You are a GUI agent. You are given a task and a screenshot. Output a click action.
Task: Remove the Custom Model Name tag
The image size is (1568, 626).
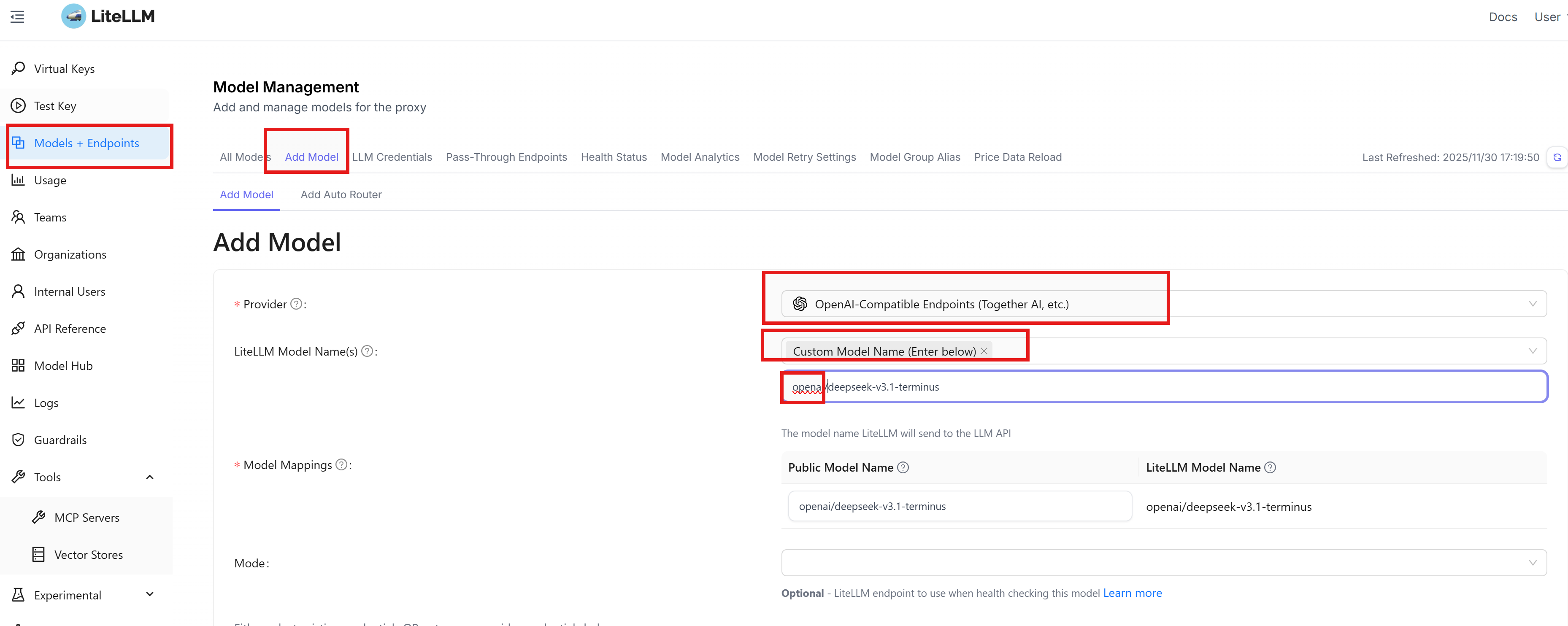[984, 351]
